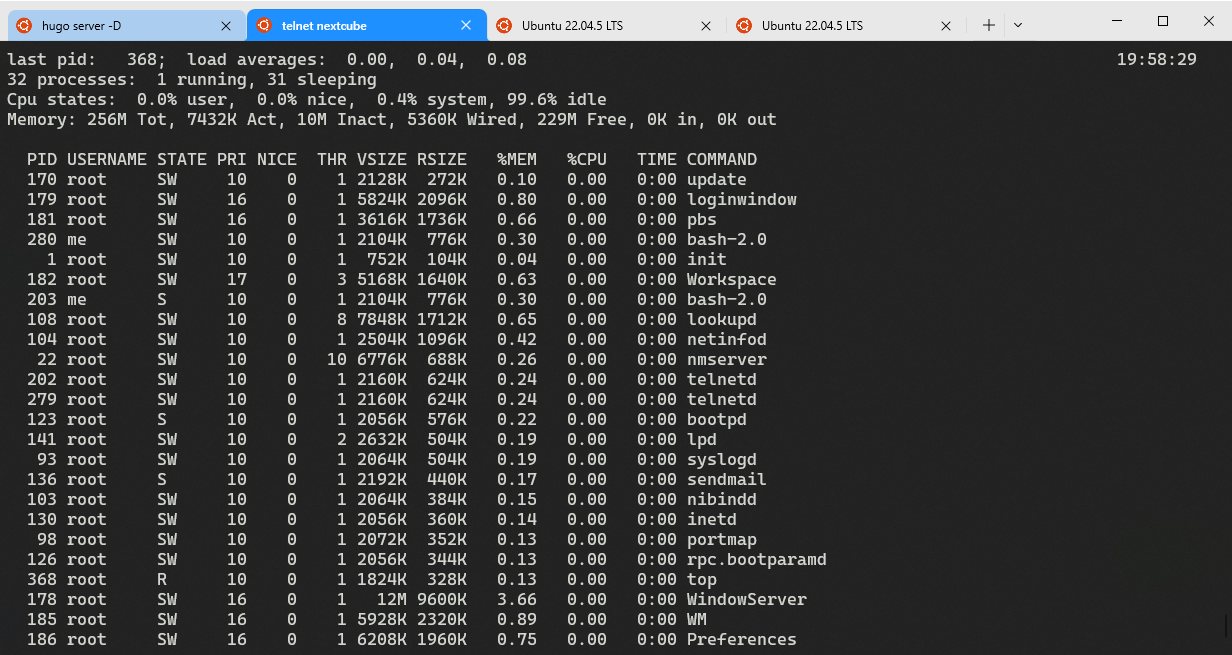Close the hugo server -D tab

click(226, 26)
